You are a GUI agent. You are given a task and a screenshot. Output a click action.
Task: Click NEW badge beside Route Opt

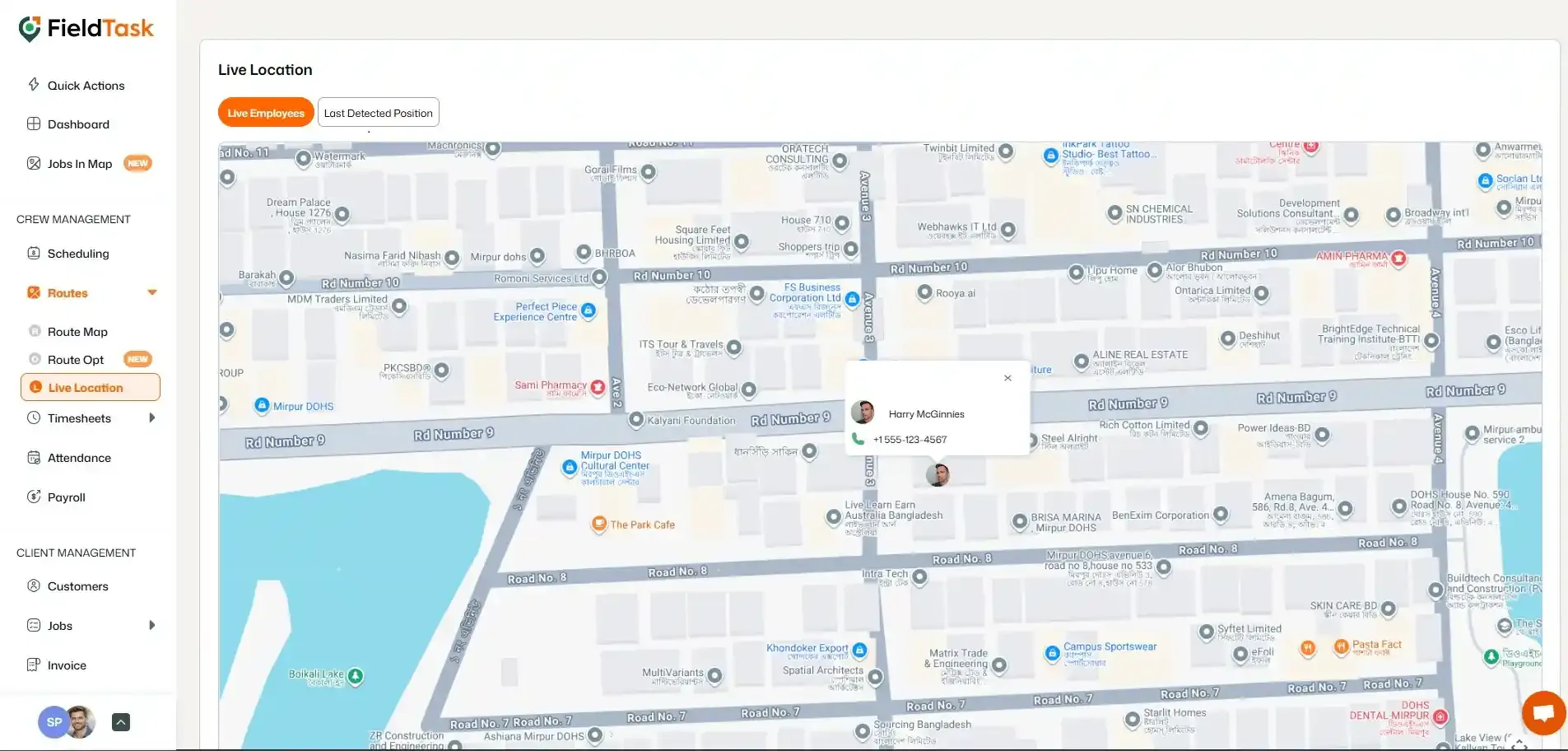click(x=137, y=359)
